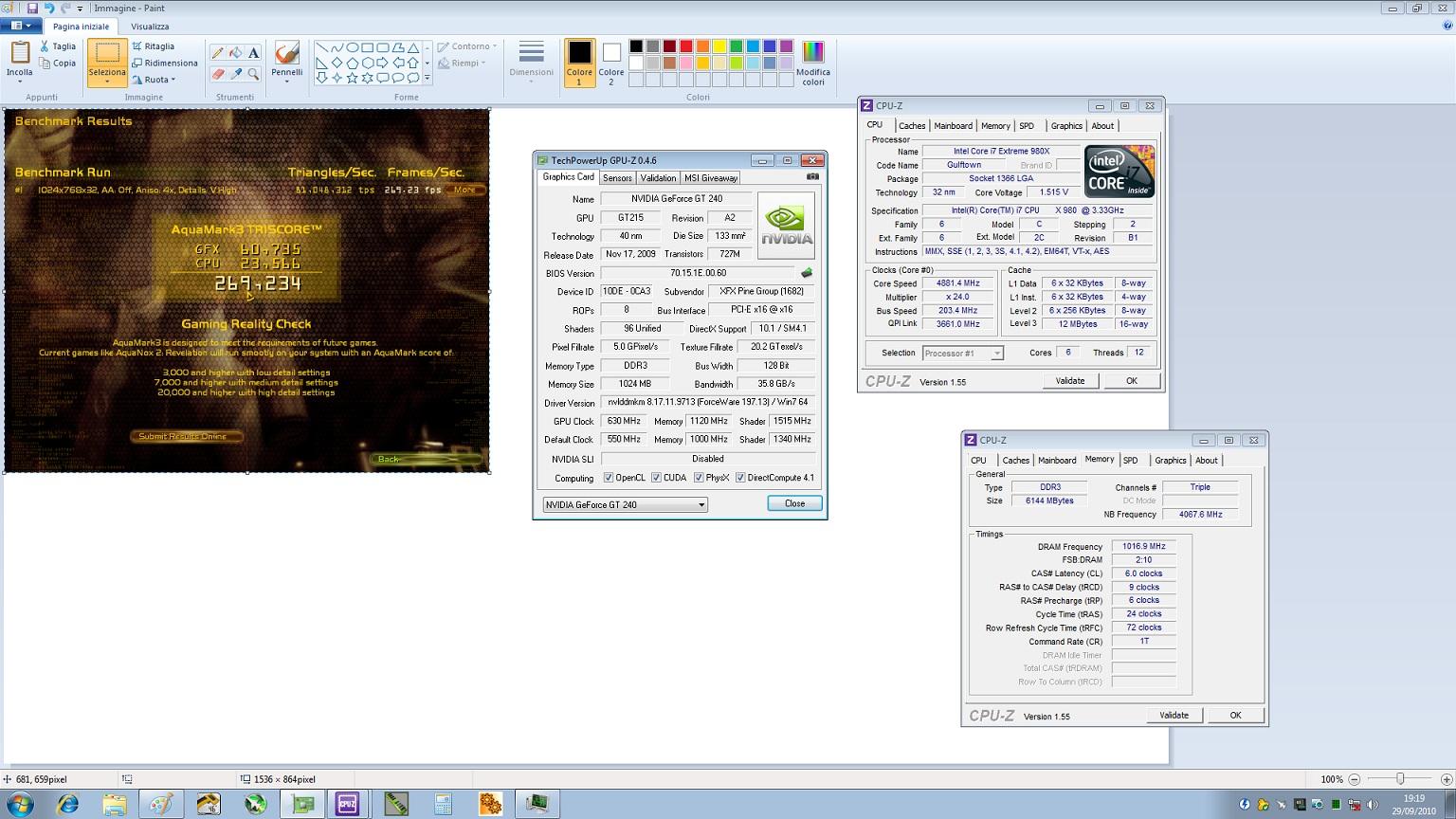Image resolution: width=1456 pixels, height=819 pixels.
Task: Choose the Line shape in Forme gallery
Action: (x=322, y=47)
